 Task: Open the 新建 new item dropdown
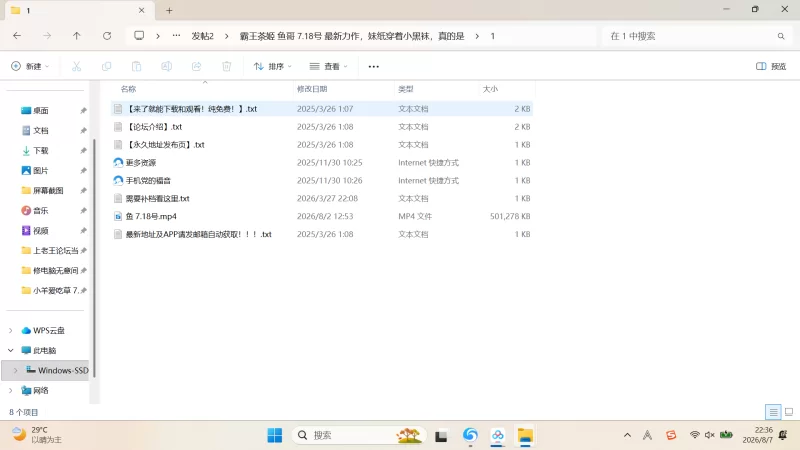click(x=30, y=66)
